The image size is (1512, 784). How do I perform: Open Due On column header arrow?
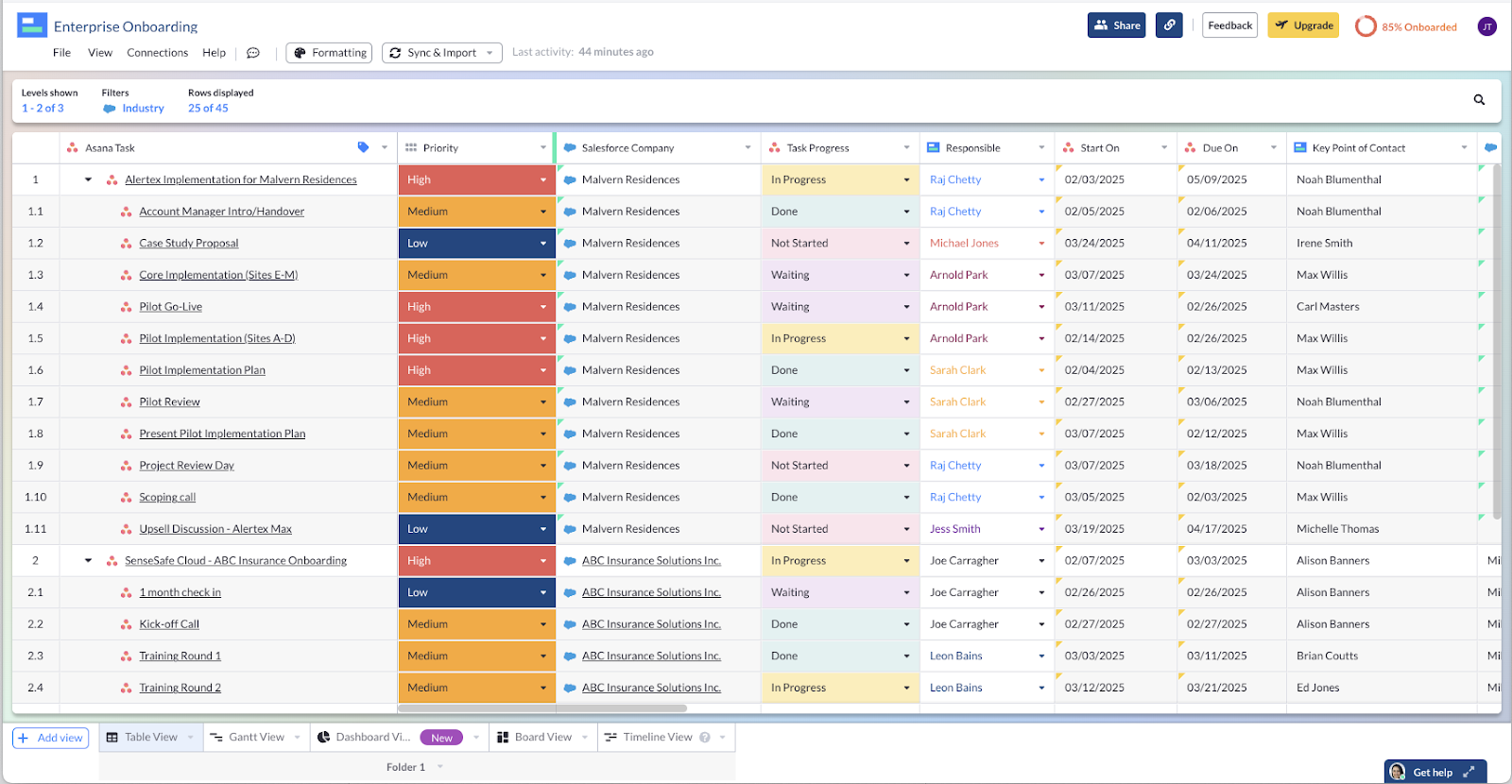(1274, 147)
